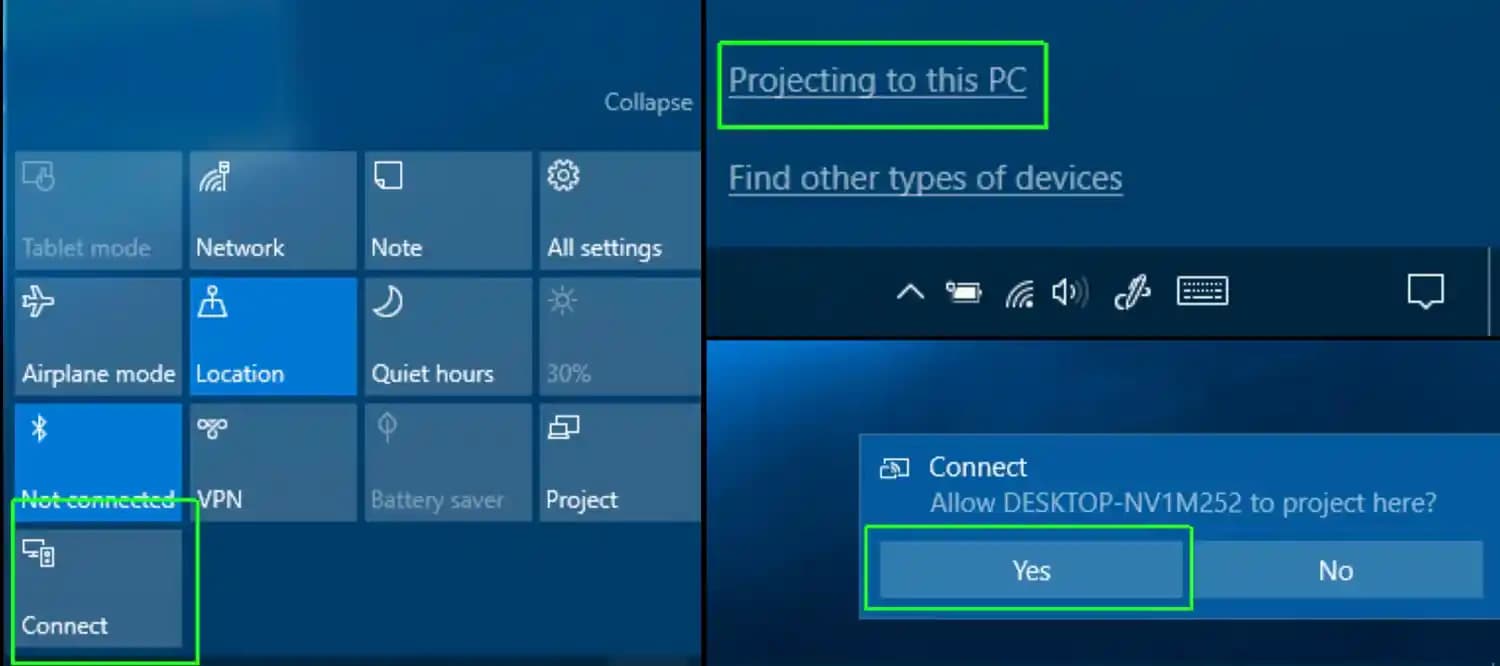
Task: Open the touch keyboard from the tray
Action: point(1202,291)
